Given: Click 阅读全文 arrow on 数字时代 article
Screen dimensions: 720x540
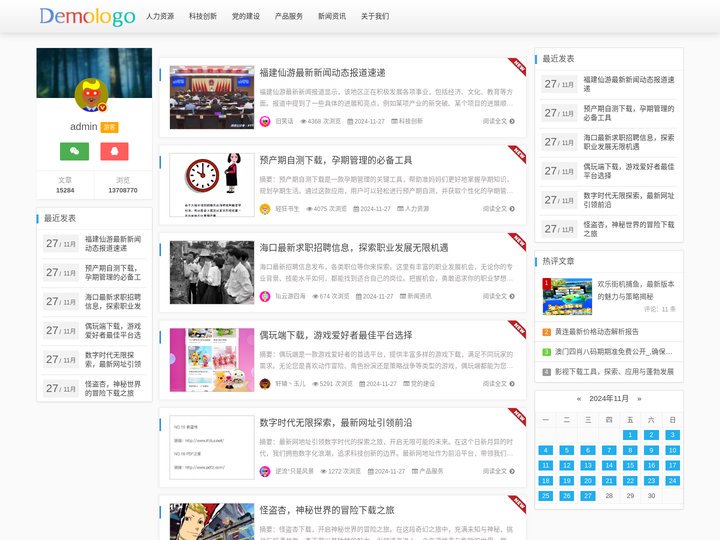Looking at the screenshot, I should 498,471.
